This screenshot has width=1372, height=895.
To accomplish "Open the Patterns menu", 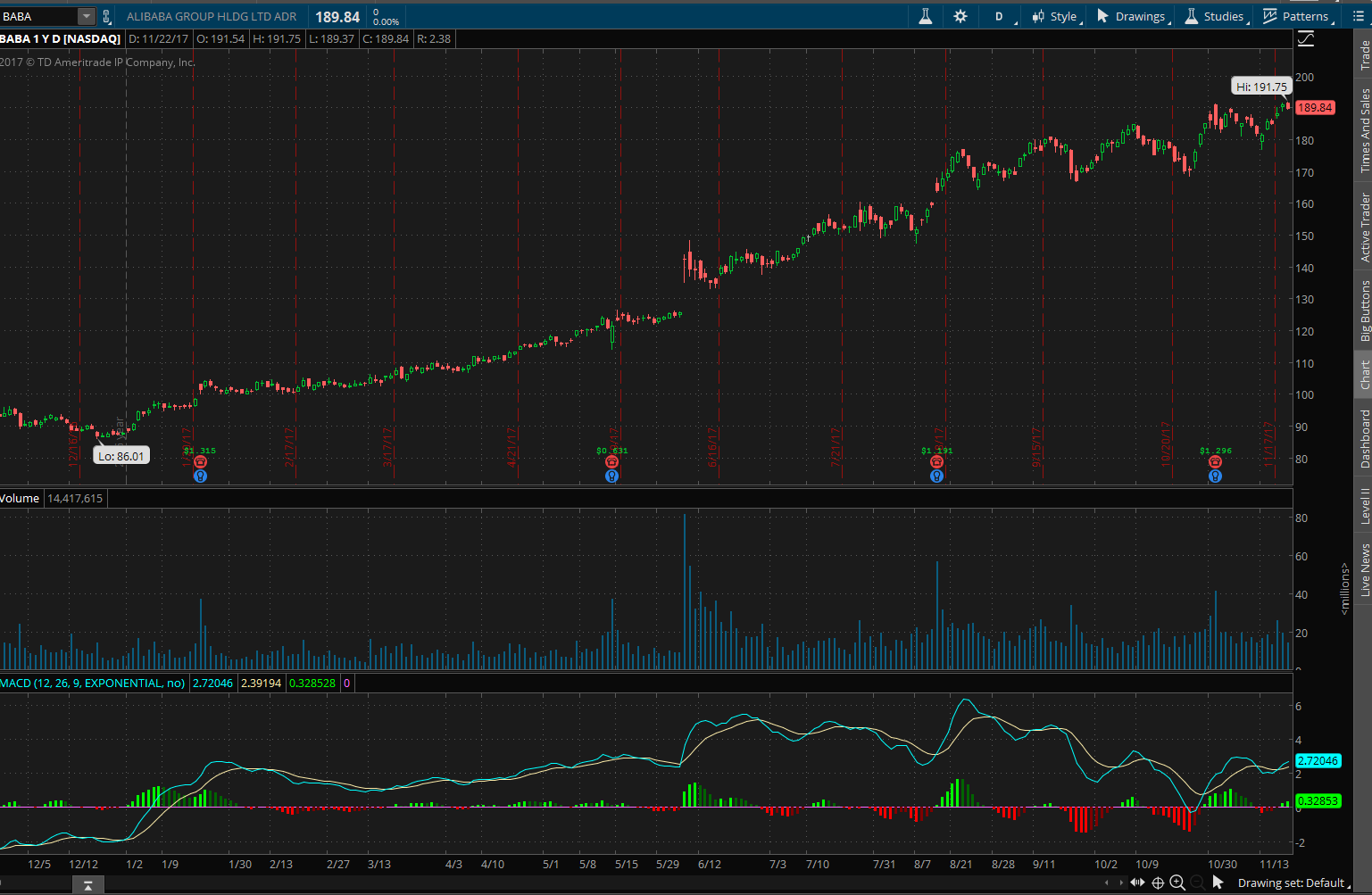I will coord(1297,16).
